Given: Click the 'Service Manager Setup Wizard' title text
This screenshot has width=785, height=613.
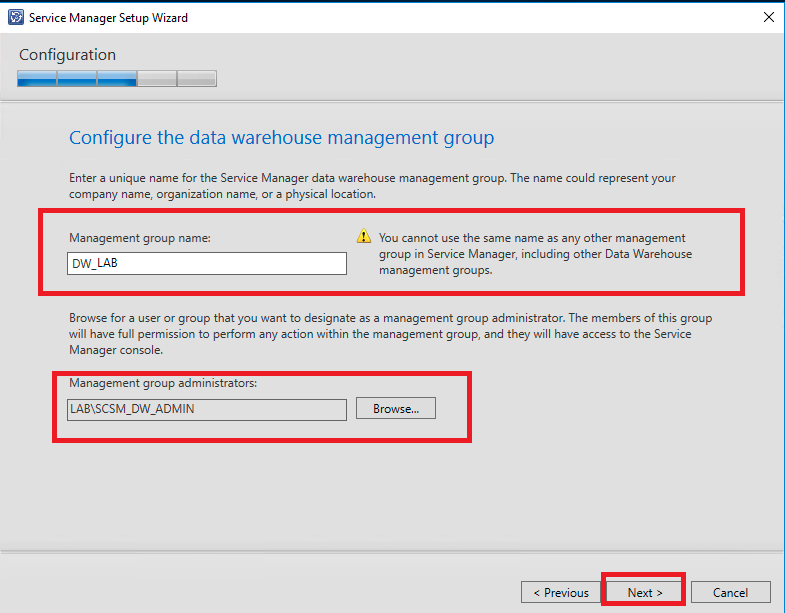Looking at the screenshot, I should tap(108, 17).
